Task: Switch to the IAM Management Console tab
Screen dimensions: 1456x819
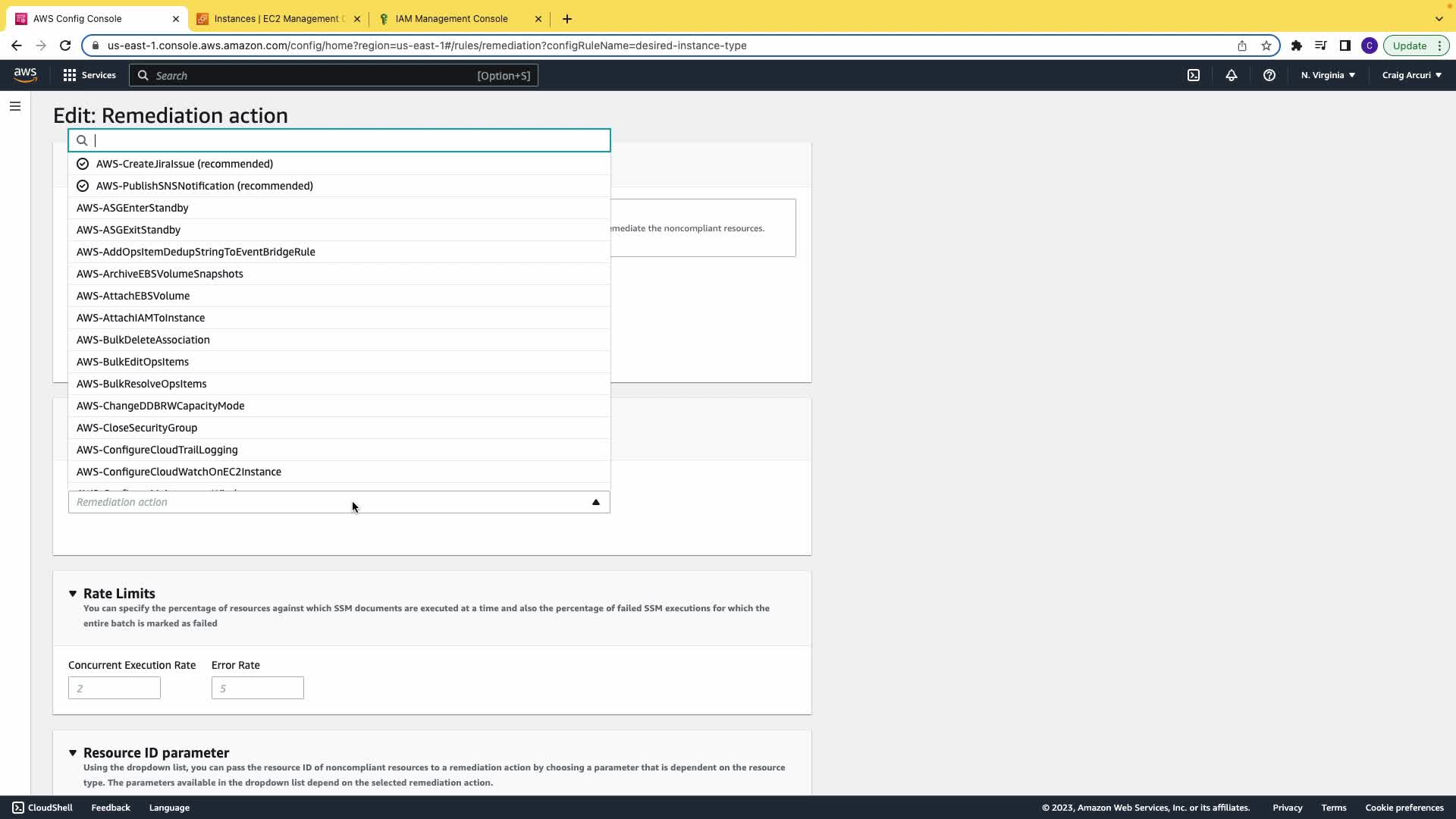Action: (452, 19)
